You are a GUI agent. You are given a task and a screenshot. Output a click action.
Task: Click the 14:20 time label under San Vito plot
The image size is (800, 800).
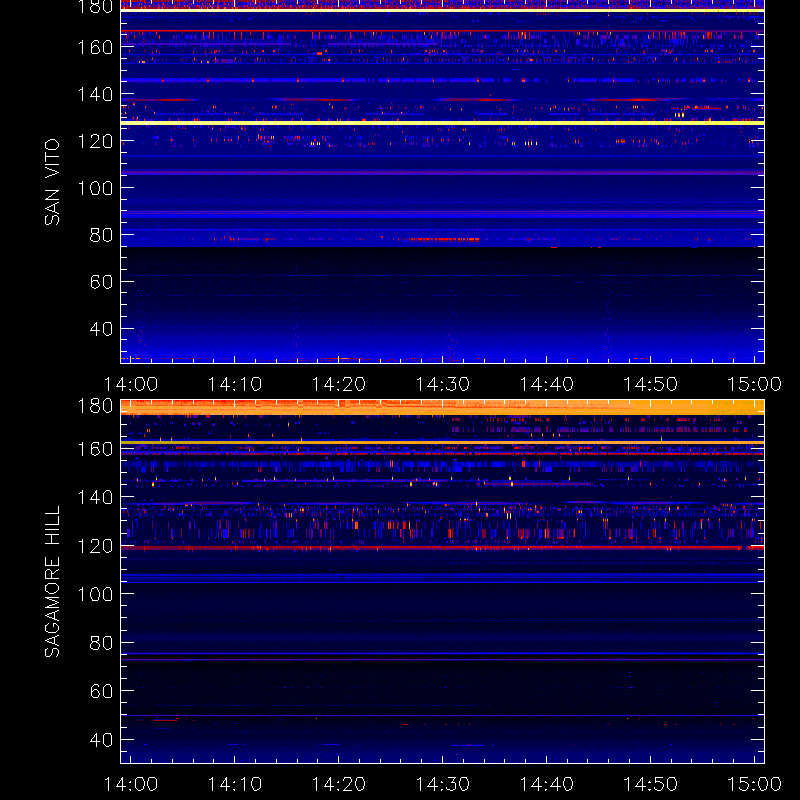point(339,384)
